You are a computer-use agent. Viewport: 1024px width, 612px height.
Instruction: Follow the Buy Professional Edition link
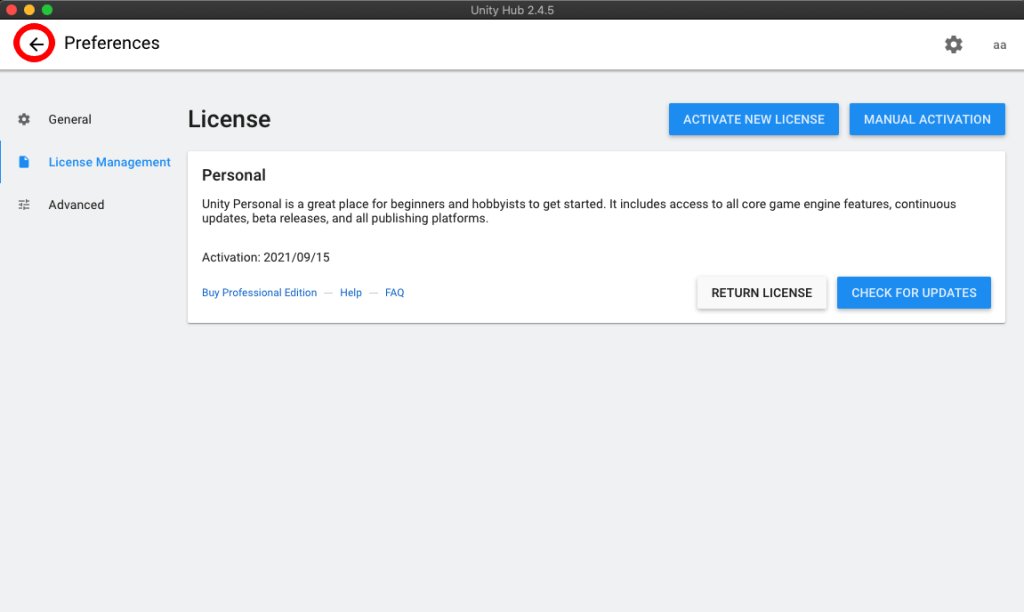(259, 293)
